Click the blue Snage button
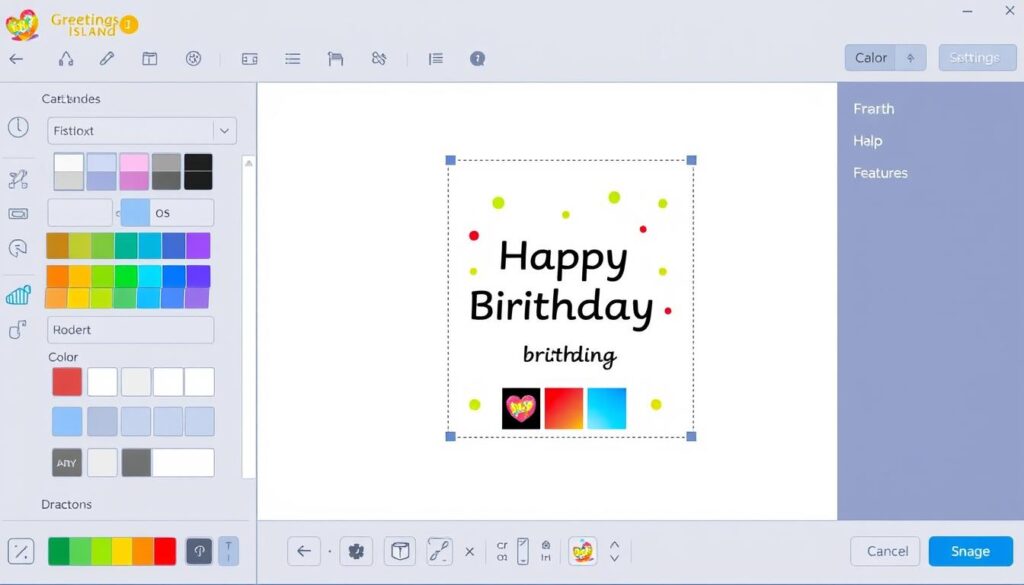This screenshot has height=585, width=1024. pyautogui.click(x=969, y=551)
